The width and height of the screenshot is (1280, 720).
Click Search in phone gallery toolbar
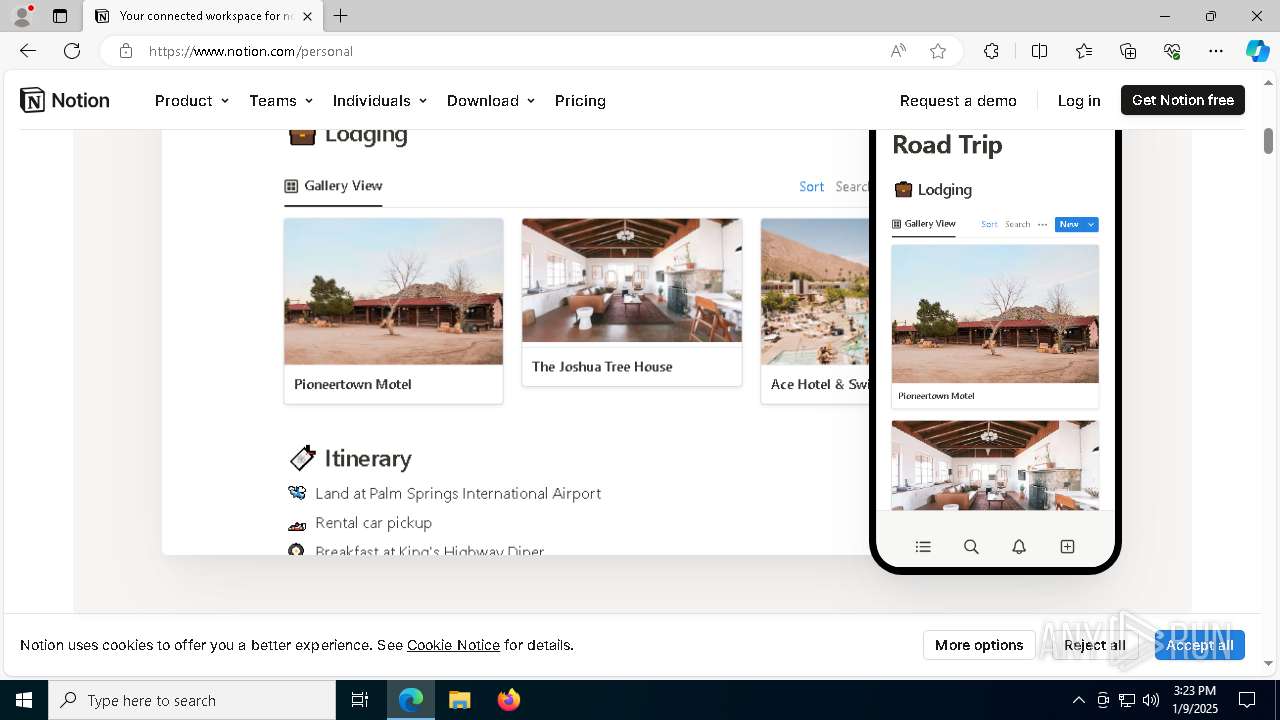[1017, 224]
